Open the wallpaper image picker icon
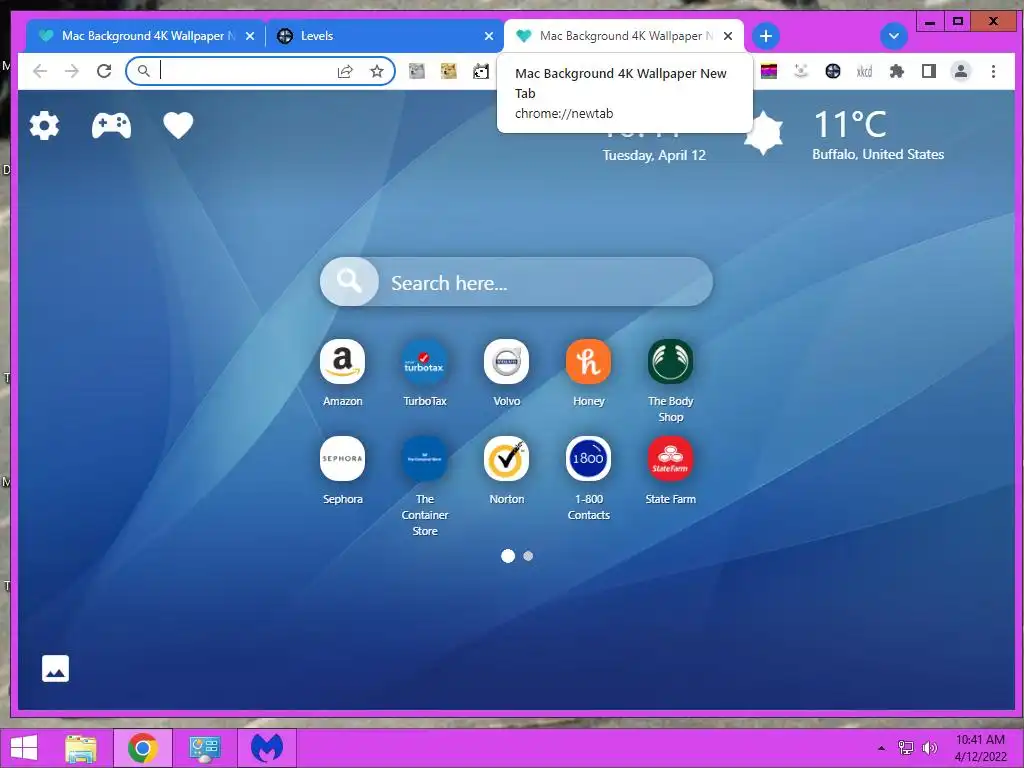This screenshot has height=768, width=1024. coord(56,668)
